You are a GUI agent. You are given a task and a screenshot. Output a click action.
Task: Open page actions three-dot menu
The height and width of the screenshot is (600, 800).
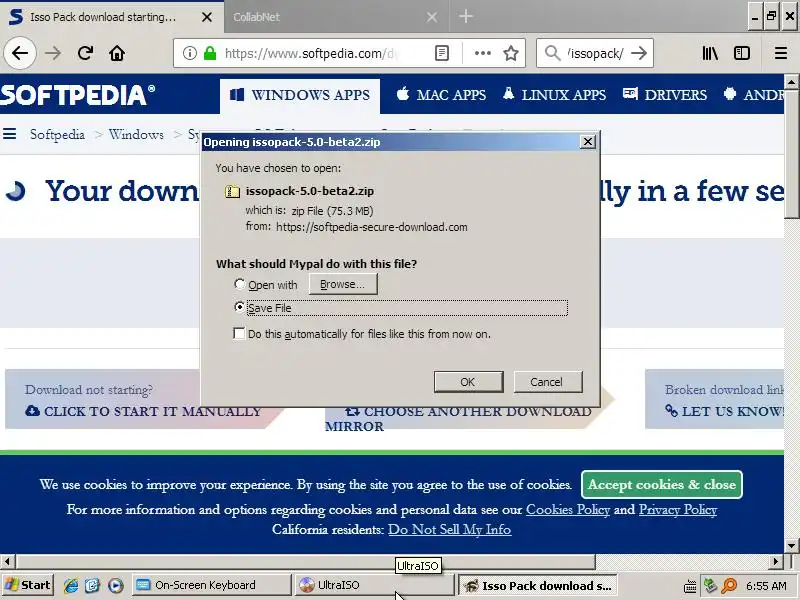click(482, 53)
